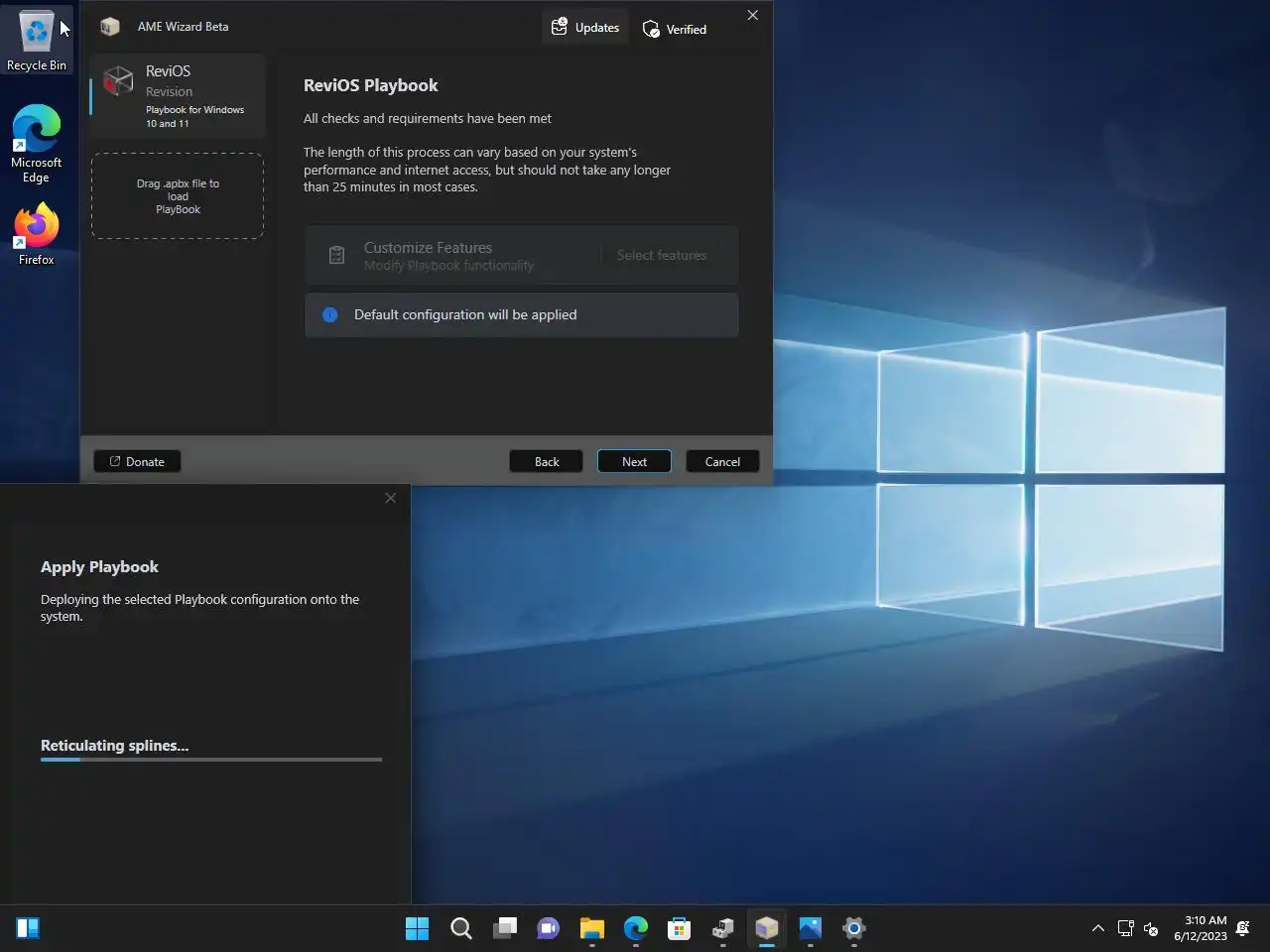1270x952 pixels.
Task: Click the Customize Features clipboard icon
Action: point(336,255)
